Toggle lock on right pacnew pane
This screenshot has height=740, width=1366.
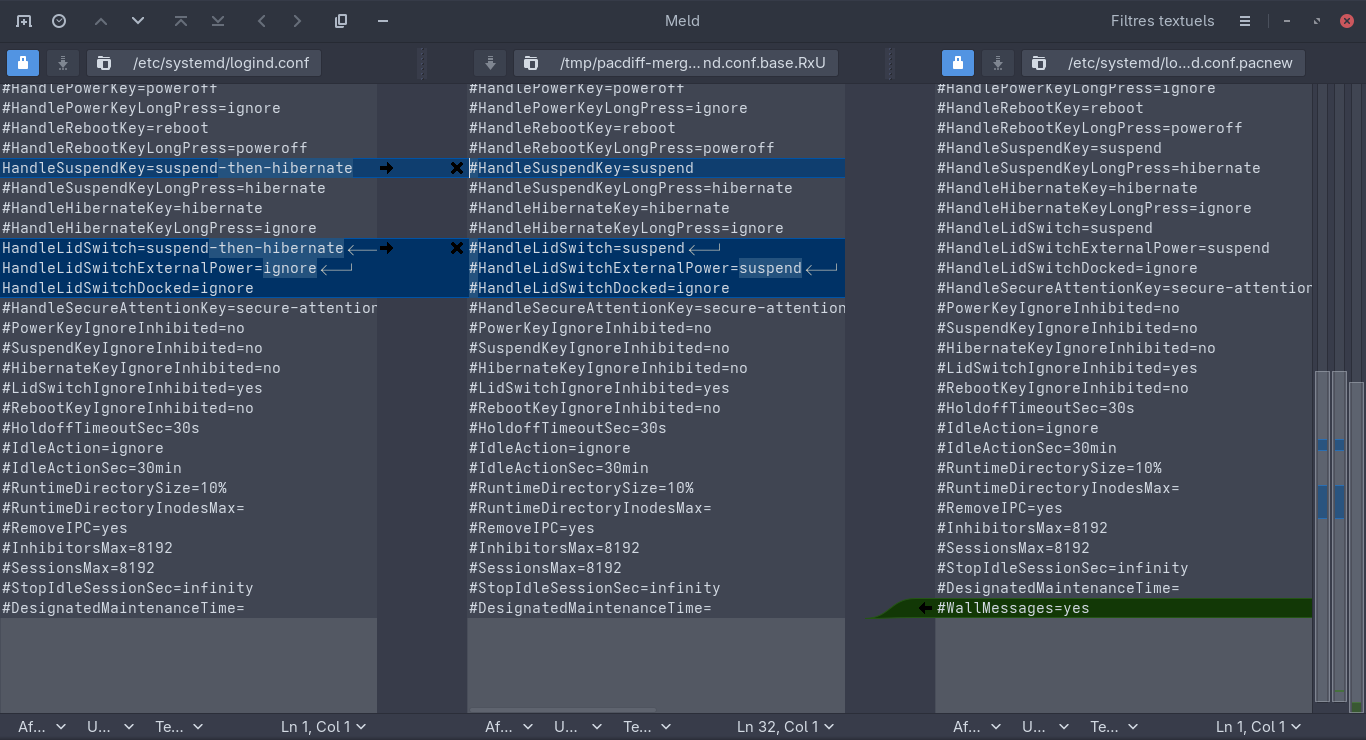pos(958,63)
